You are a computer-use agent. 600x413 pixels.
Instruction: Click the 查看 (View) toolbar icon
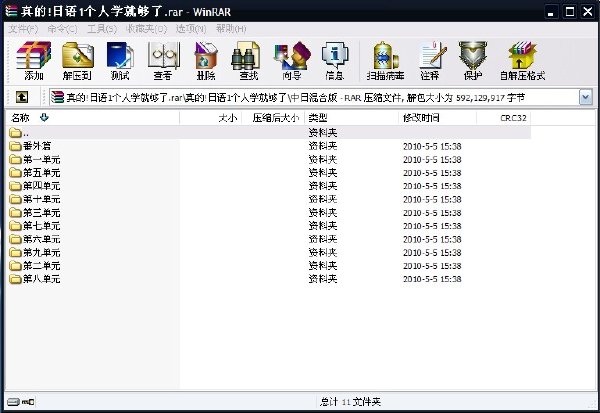click(x=163, y=60)
